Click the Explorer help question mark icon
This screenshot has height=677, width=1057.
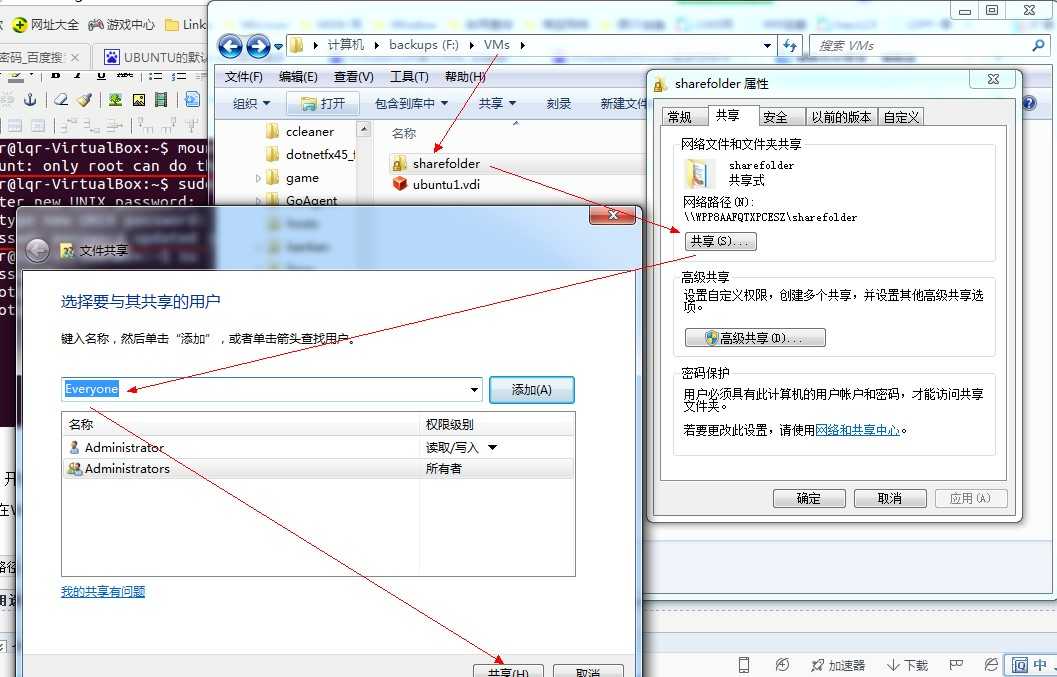click(1029, 103)
